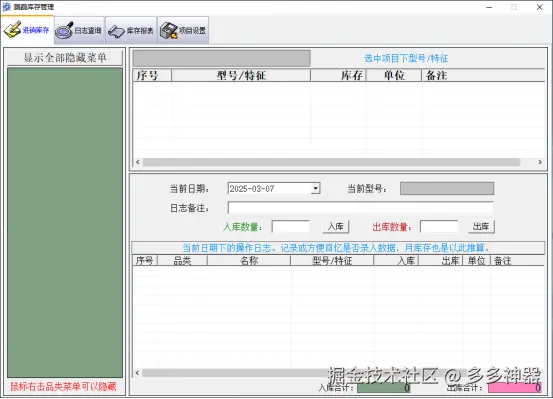The image size is (553, 399).
Task: Click the gray 当前型号 field
Action: [x=447, y=188]
